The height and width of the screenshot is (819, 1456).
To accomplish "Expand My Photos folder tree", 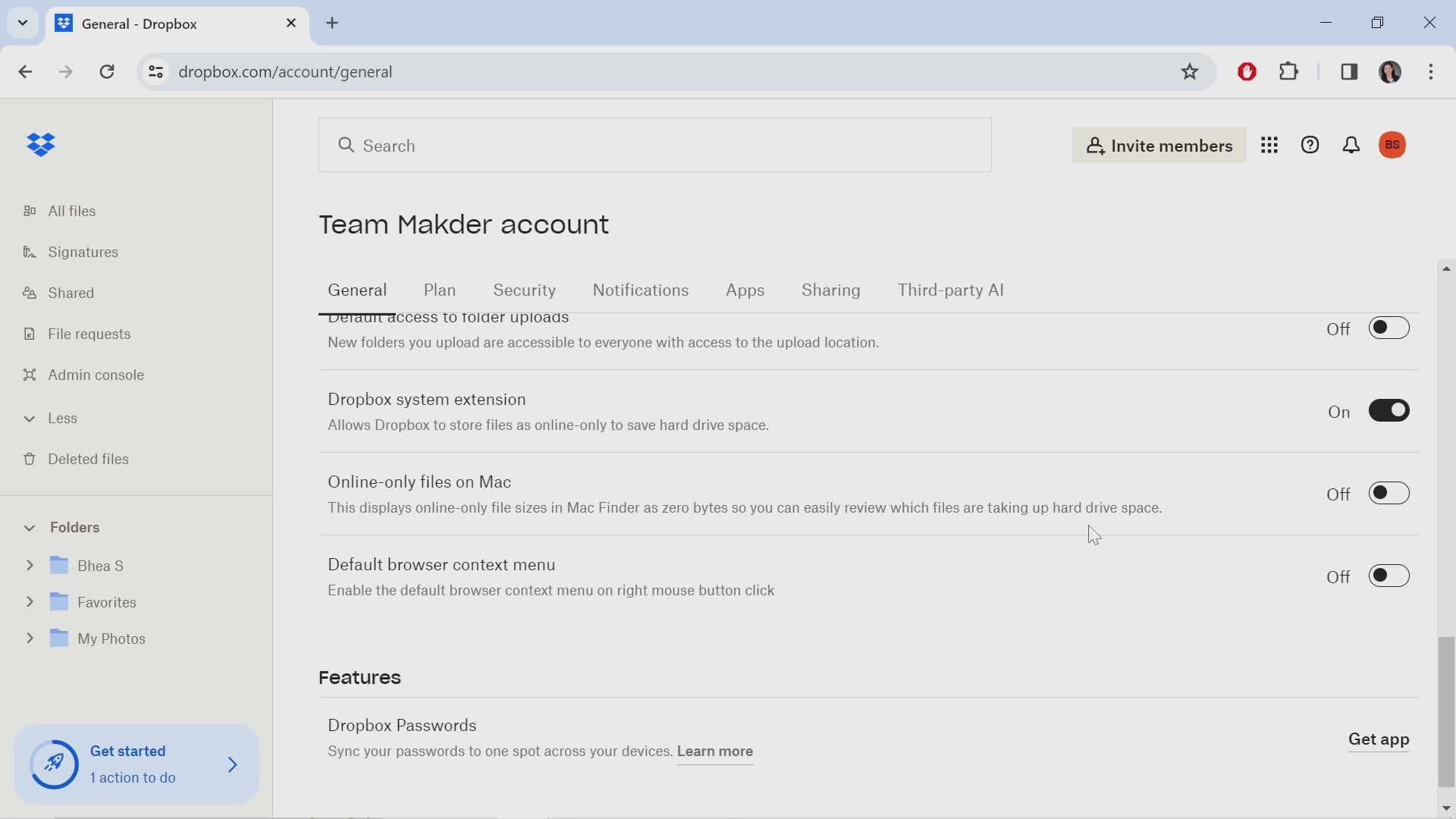I will [x=29, y=638].
